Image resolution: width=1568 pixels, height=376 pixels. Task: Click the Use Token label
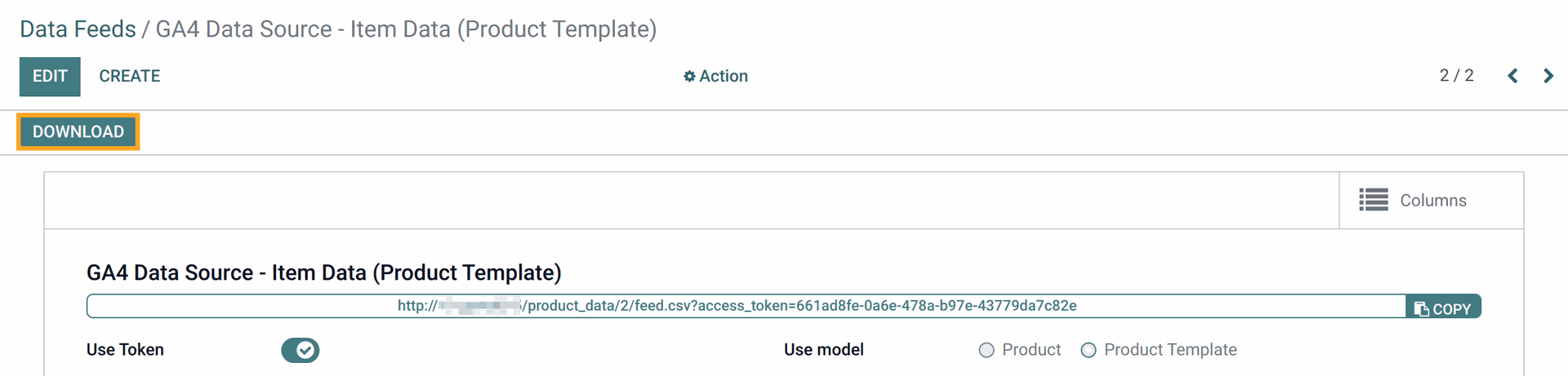click(x=125, y=350)
